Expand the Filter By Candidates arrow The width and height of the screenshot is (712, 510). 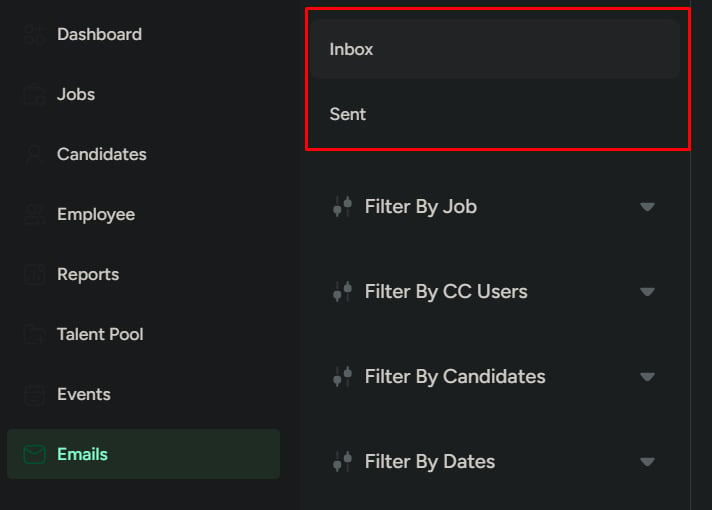[647, 377]
